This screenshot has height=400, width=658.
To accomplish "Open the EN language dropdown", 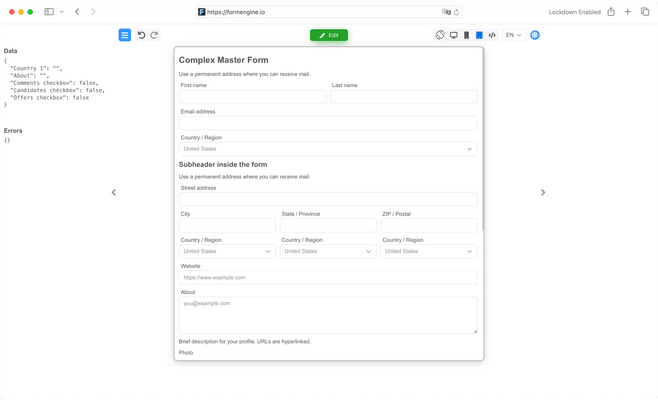I will point(514,35).
